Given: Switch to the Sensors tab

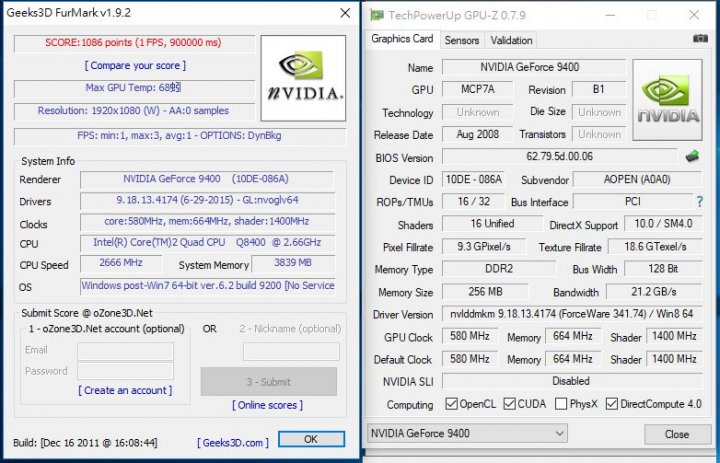Looking at the screenshot, I should pos(461,40).
